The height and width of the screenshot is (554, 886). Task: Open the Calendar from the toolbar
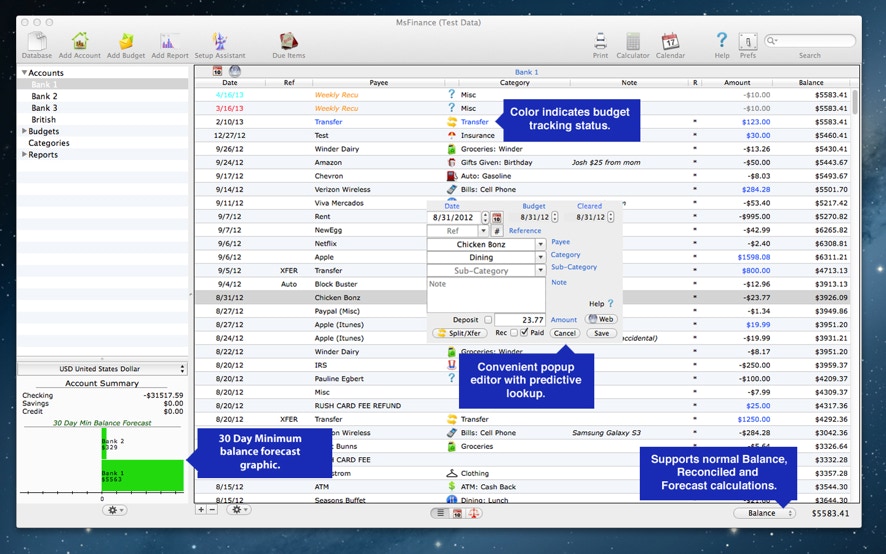click(670, 41)
